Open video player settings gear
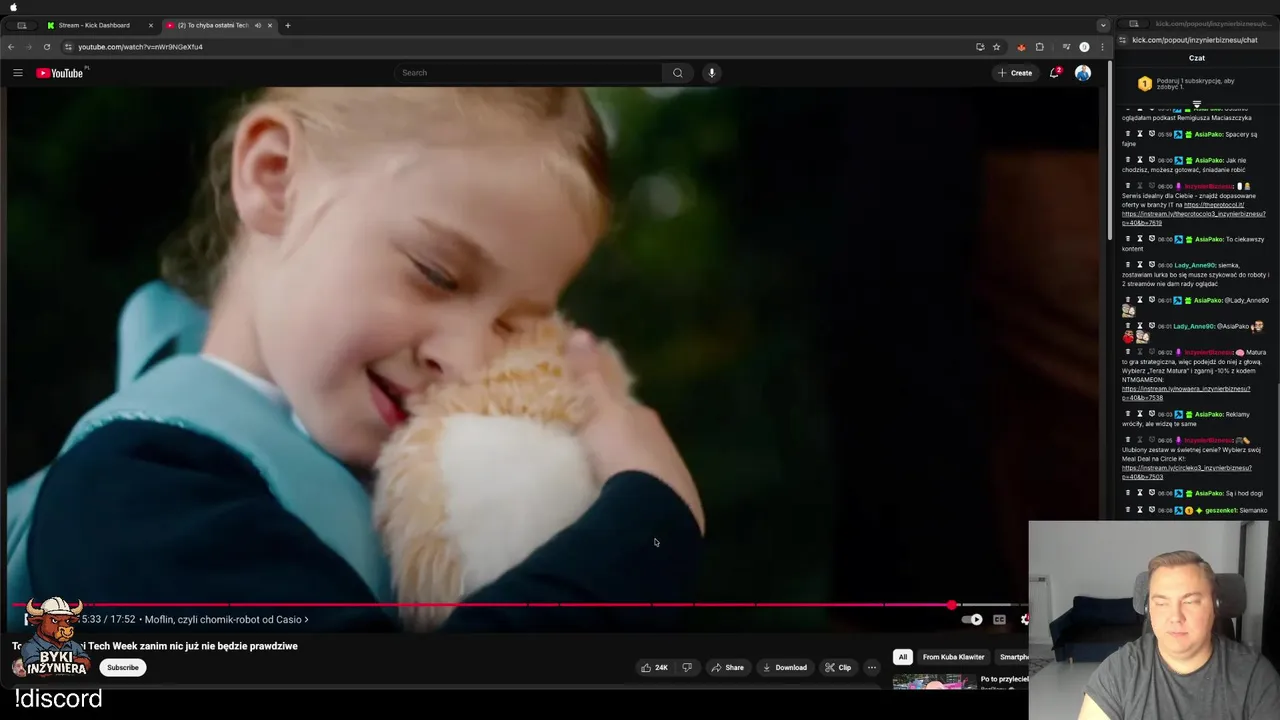This screenshot has height=720, width=1280. tap(1024, 619)
